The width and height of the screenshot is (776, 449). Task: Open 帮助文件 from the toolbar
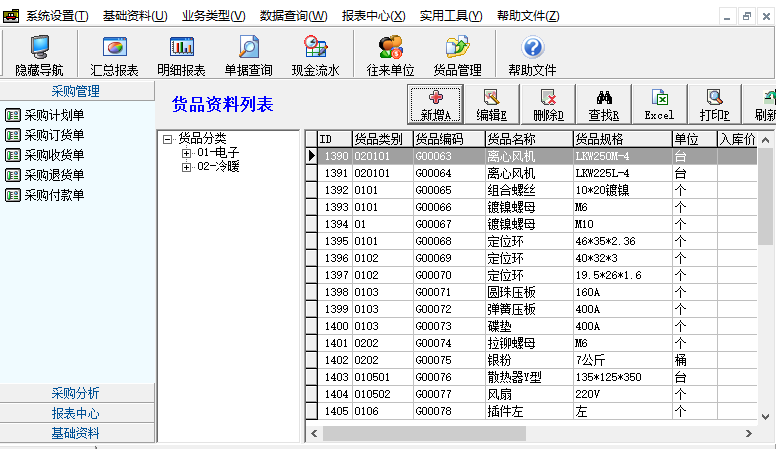click(532, 55)
